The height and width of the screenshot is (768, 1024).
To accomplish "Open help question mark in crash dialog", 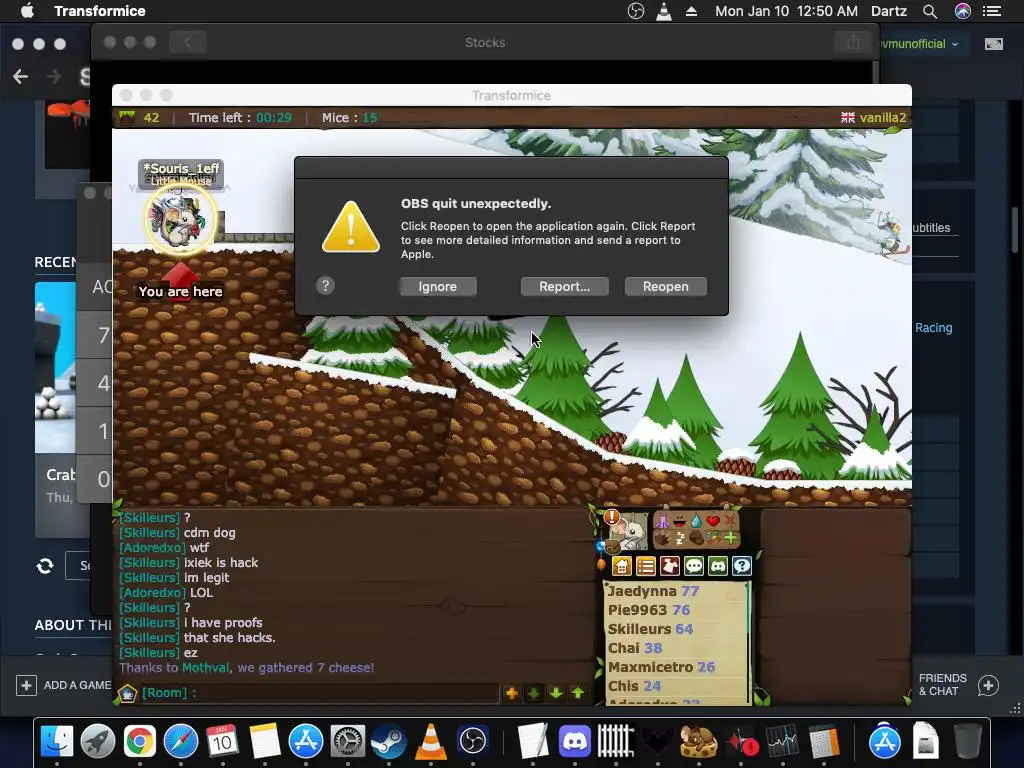I will click(325, 285).
